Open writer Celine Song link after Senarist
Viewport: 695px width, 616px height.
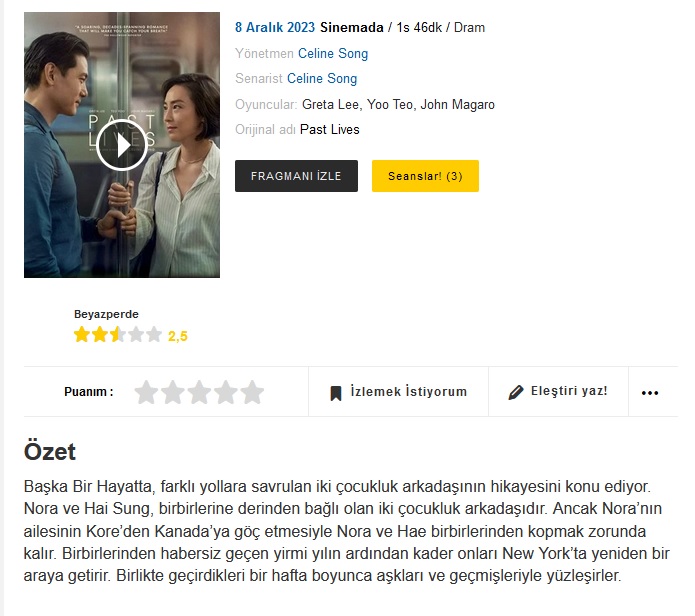[x=322, y=78]
